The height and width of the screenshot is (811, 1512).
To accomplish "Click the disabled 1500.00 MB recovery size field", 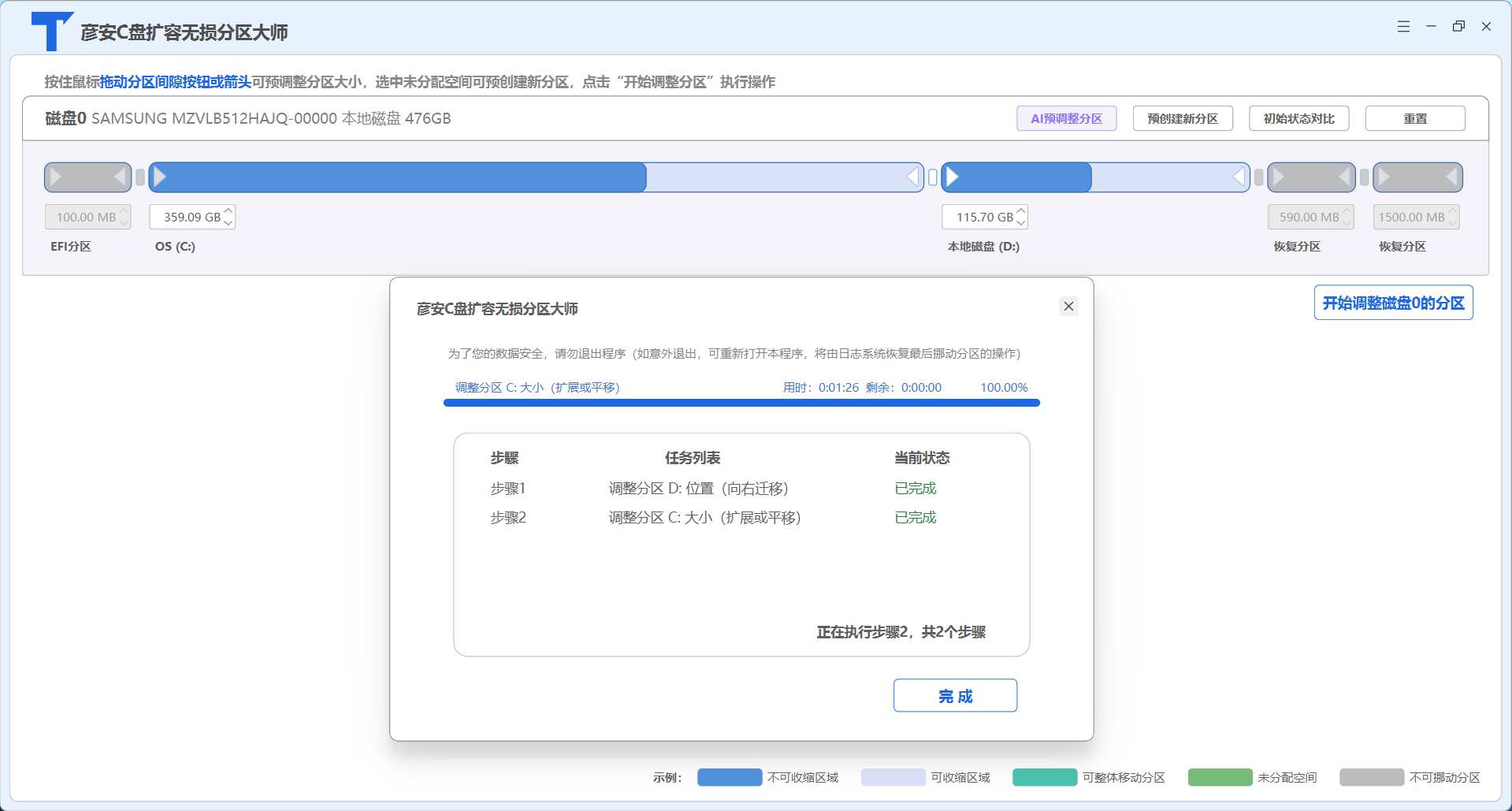I will click(1416, 217).
